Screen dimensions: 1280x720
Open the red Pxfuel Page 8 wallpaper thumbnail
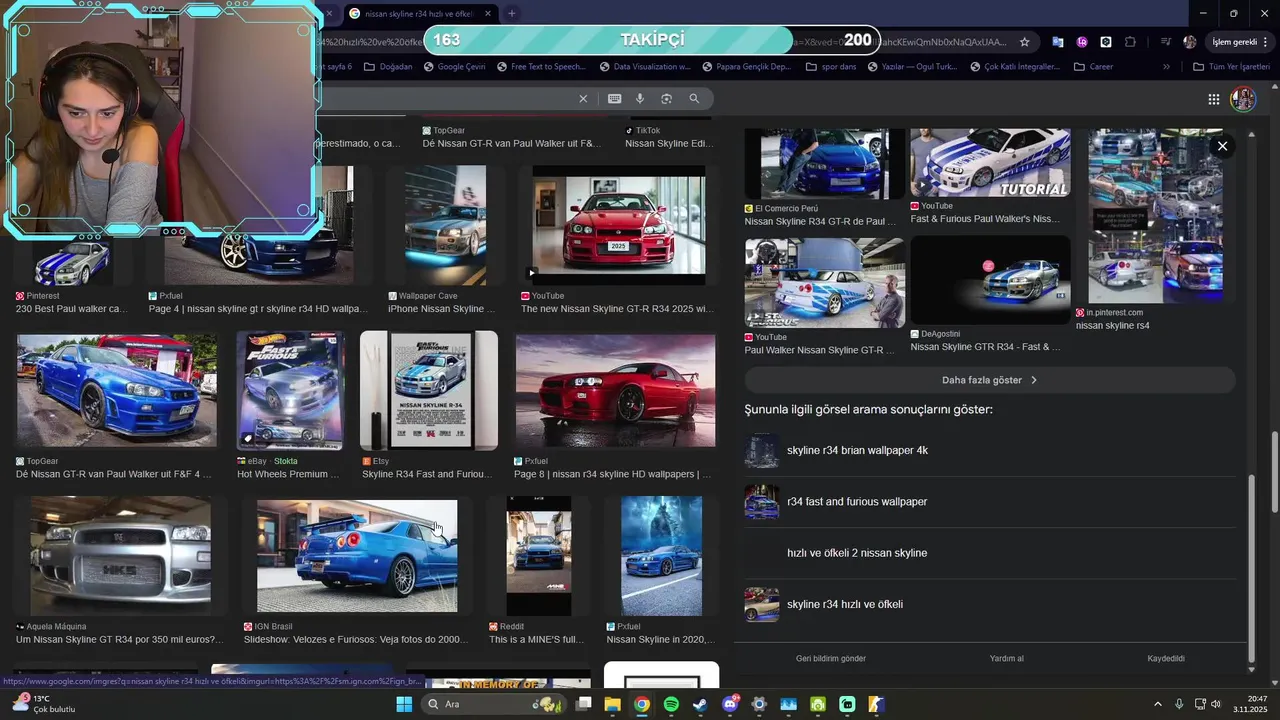click(x=615, y=390)
